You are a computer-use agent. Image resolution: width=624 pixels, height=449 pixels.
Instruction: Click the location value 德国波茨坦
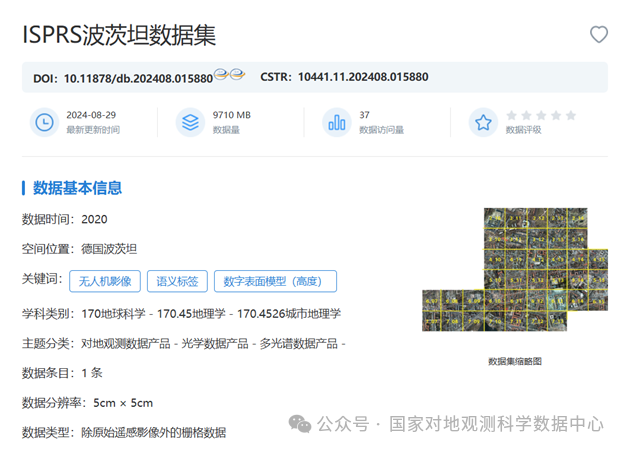(x=109, y=249)
